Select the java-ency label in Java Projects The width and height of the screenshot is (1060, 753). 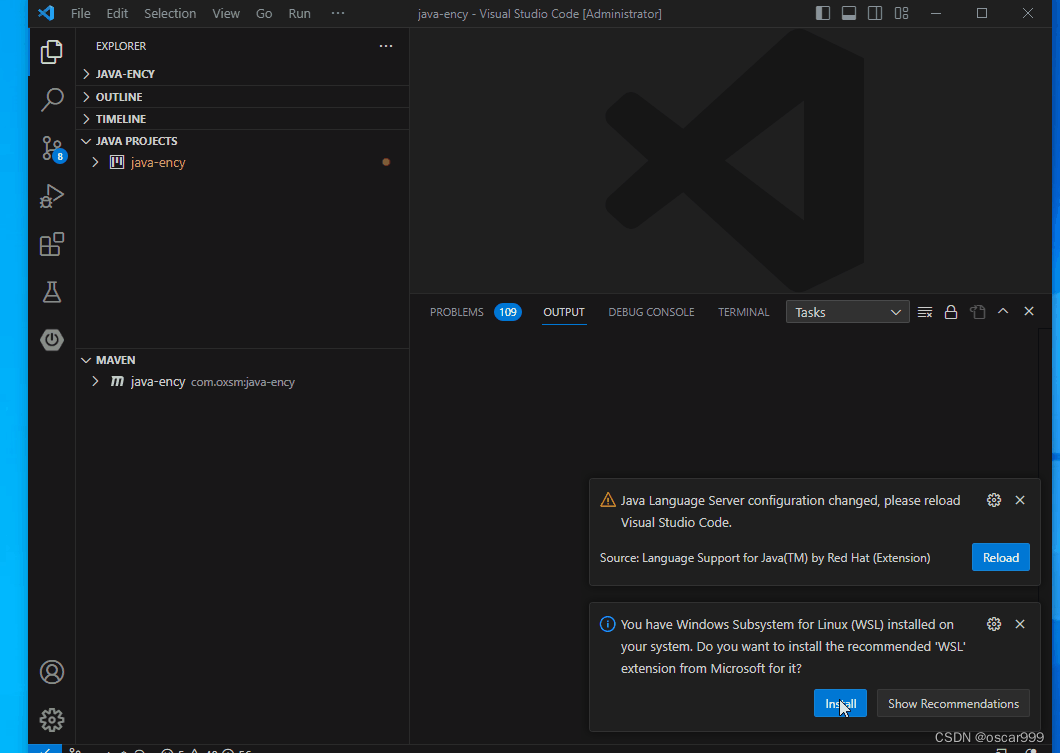(158, 162)
